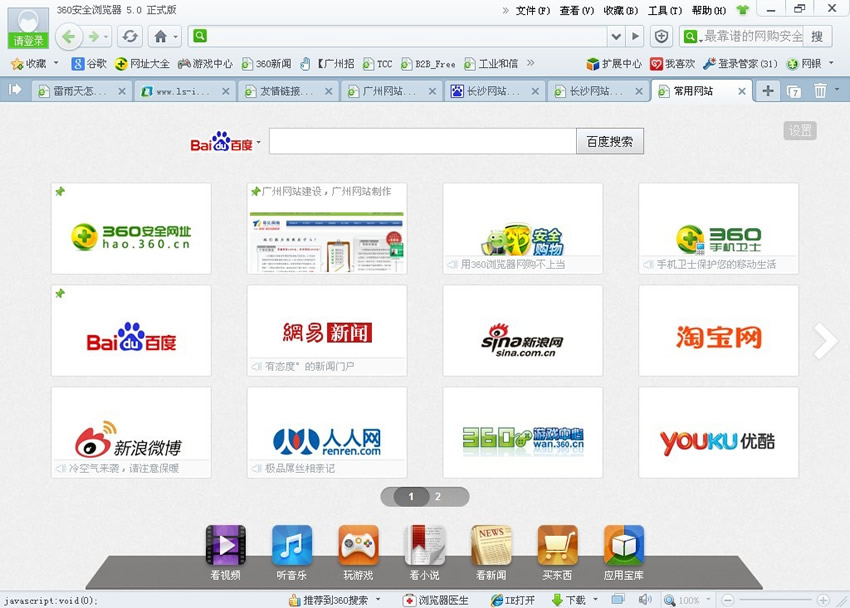
Task: Expand the 下载 download dropdown arrow
Action: [595, 599]
